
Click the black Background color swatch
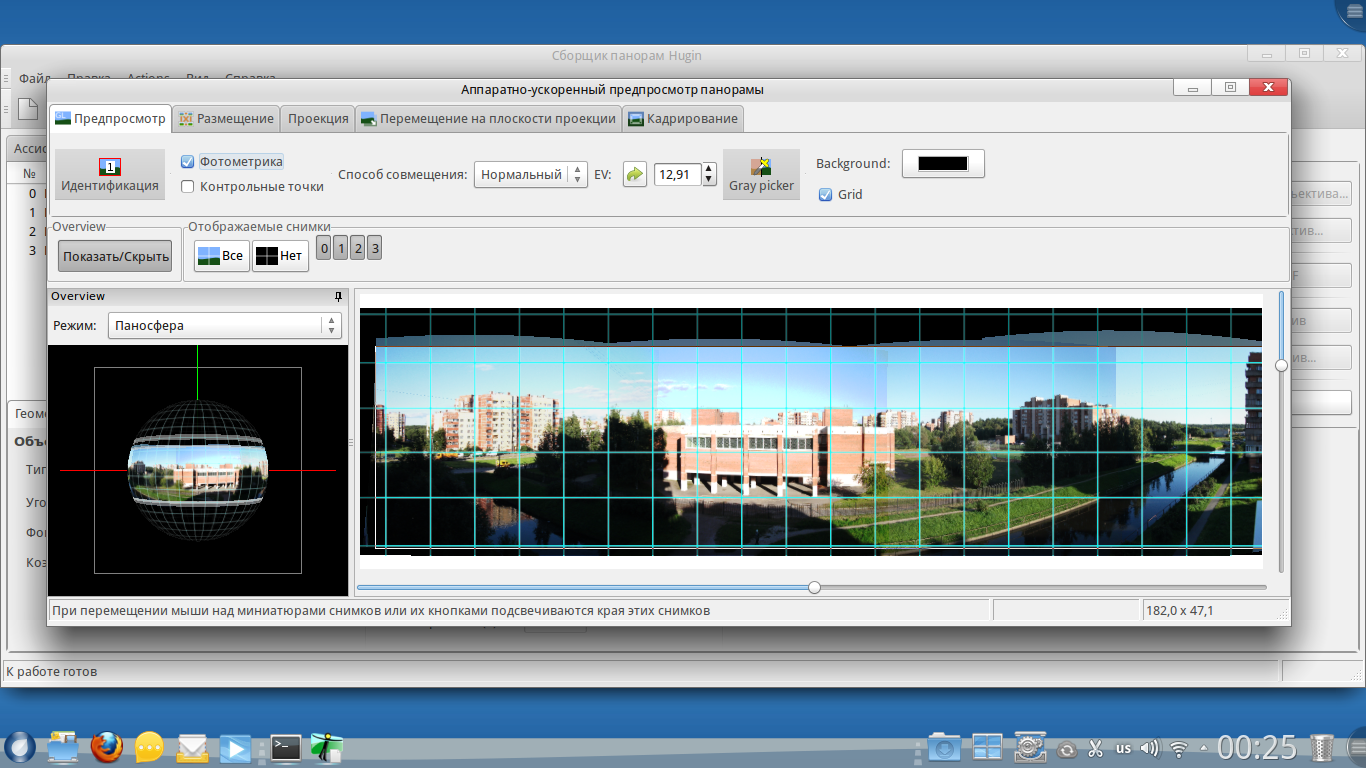pyautogui.click(x=943, y=164)
